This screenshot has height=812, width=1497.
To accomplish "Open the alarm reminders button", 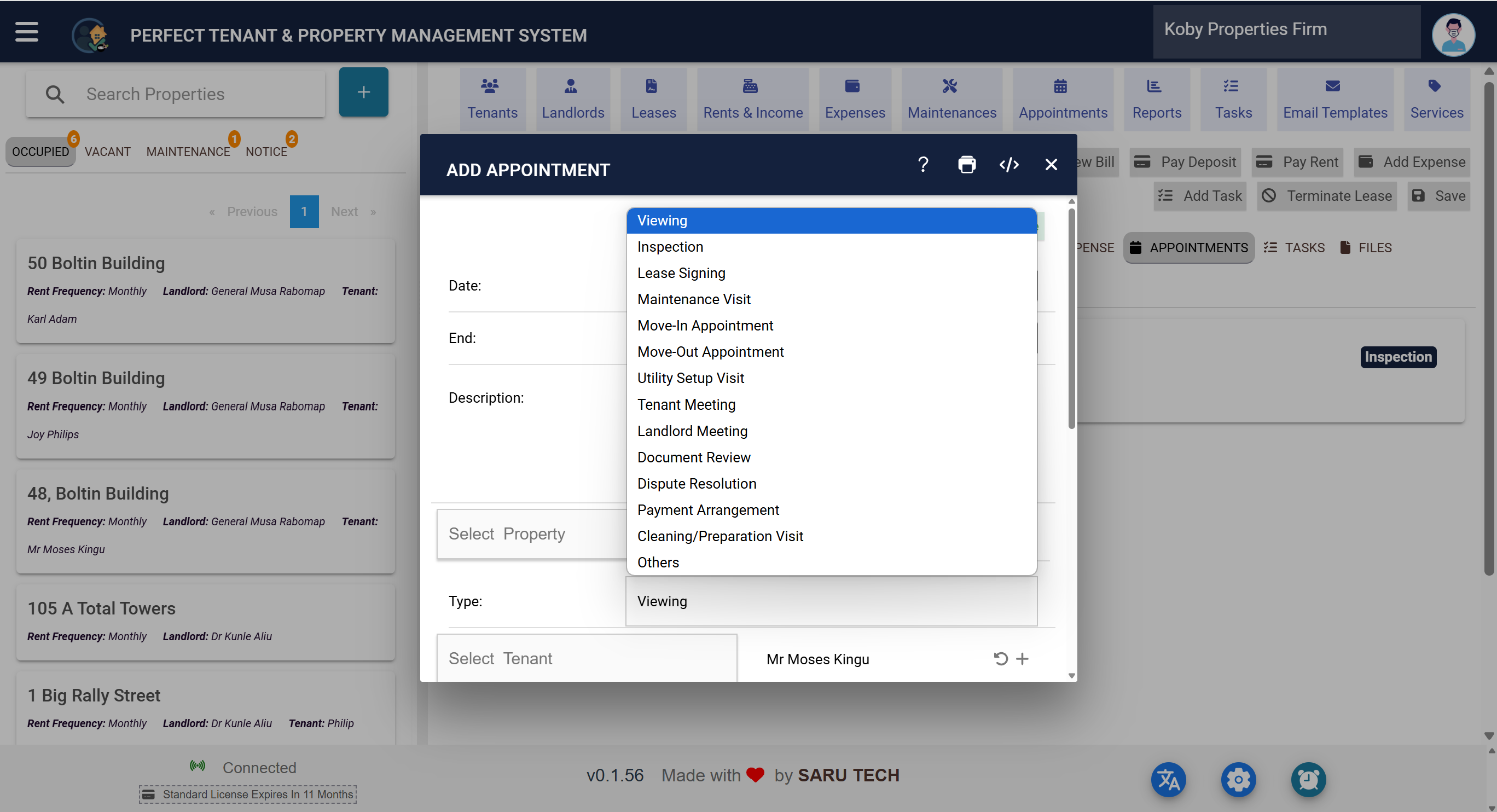I will (1308, 780).
